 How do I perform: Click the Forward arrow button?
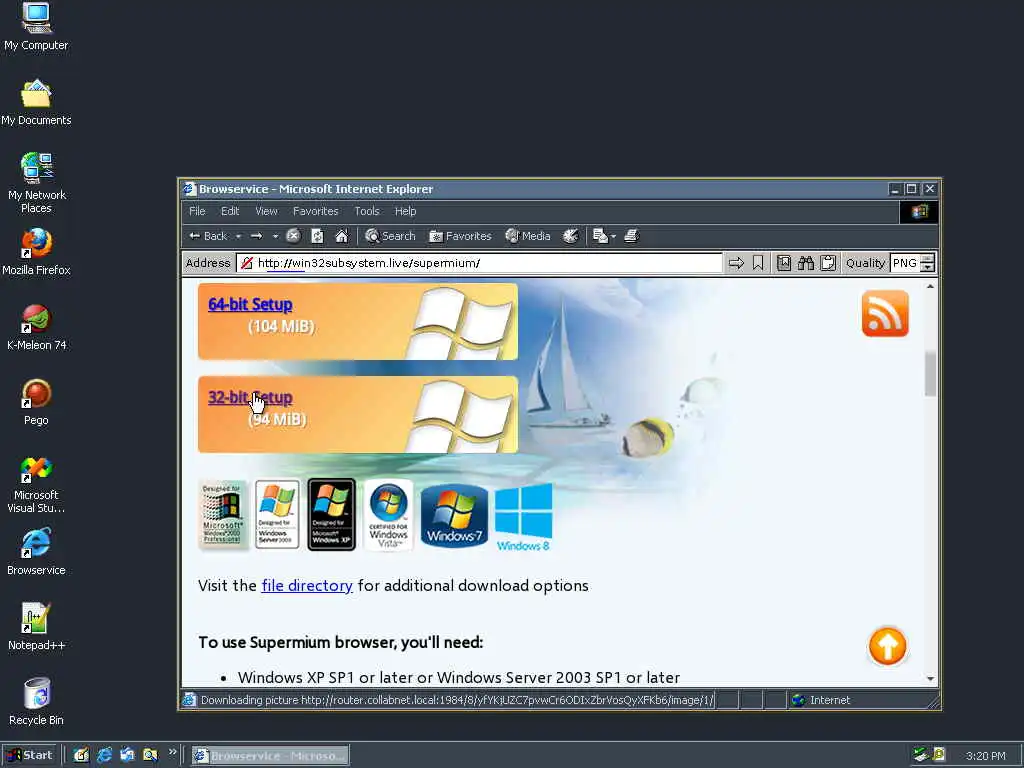[x=257, y=236]
